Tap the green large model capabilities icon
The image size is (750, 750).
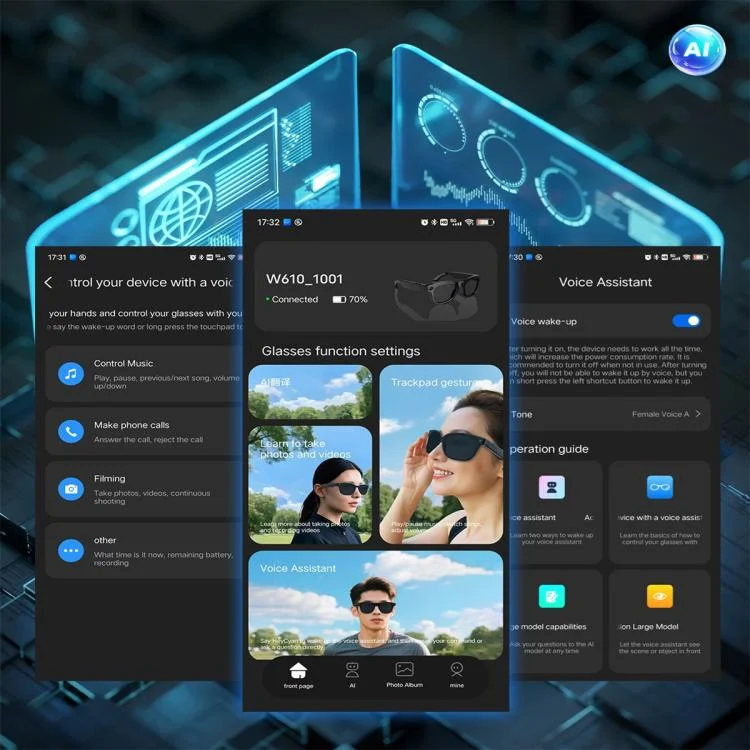click(551, 597)
